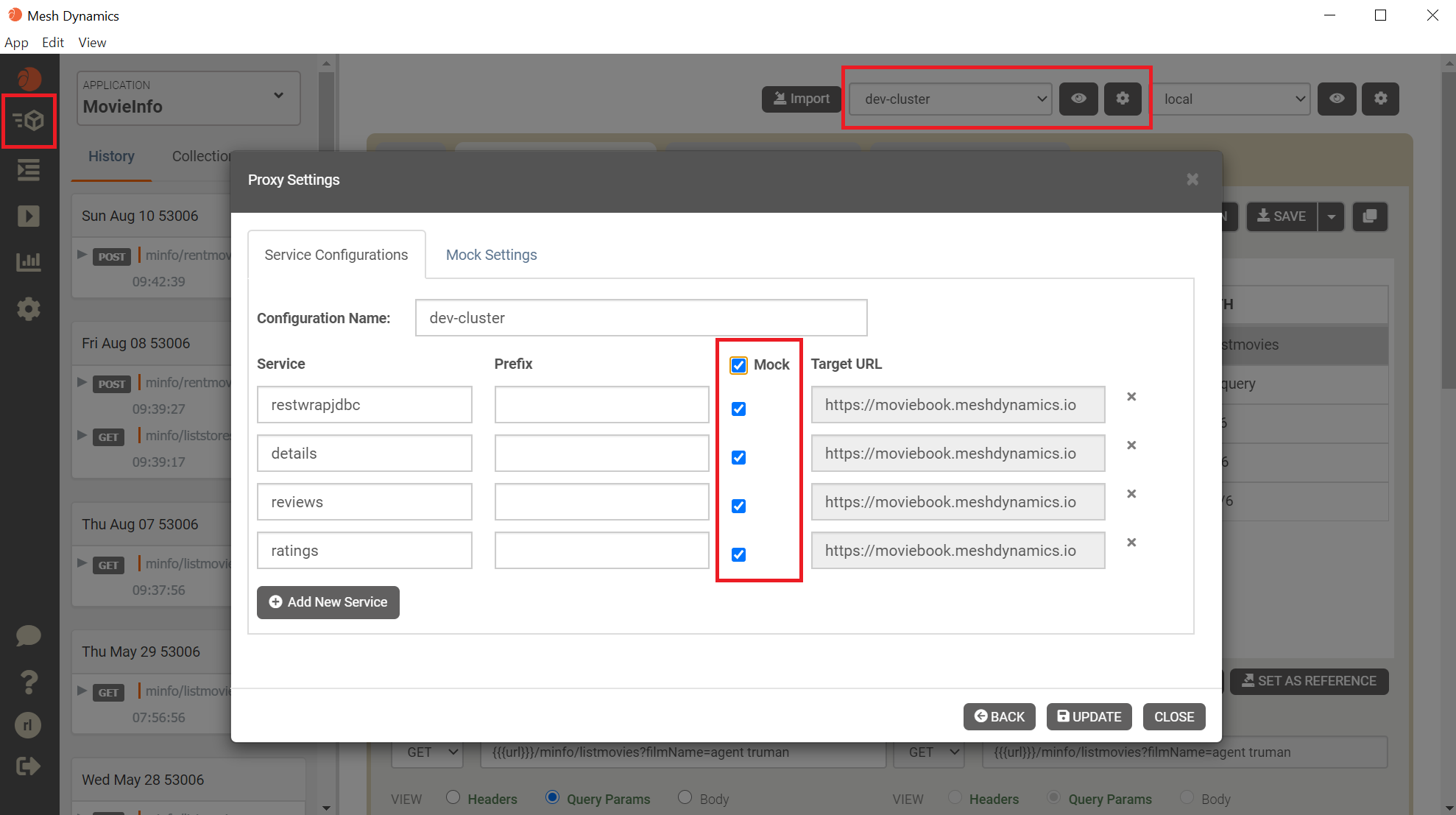Select right Headers radio button
The width and height of the screenshot is (1456, 815).
tap(955, 797)
